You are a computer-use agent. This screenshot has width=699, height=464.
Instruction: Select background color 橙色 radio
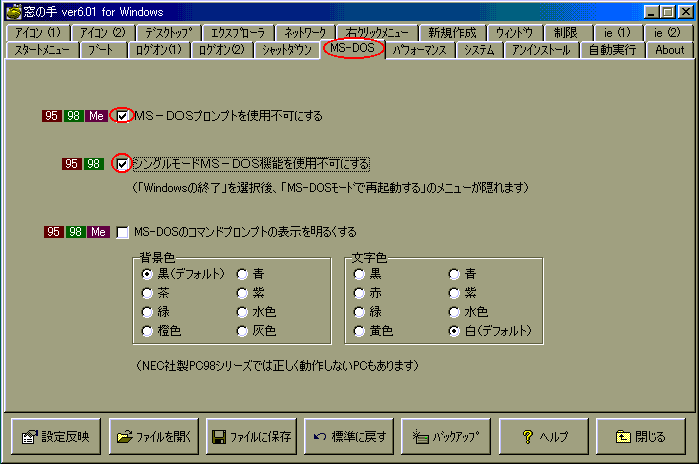click(x=147, y=331)
